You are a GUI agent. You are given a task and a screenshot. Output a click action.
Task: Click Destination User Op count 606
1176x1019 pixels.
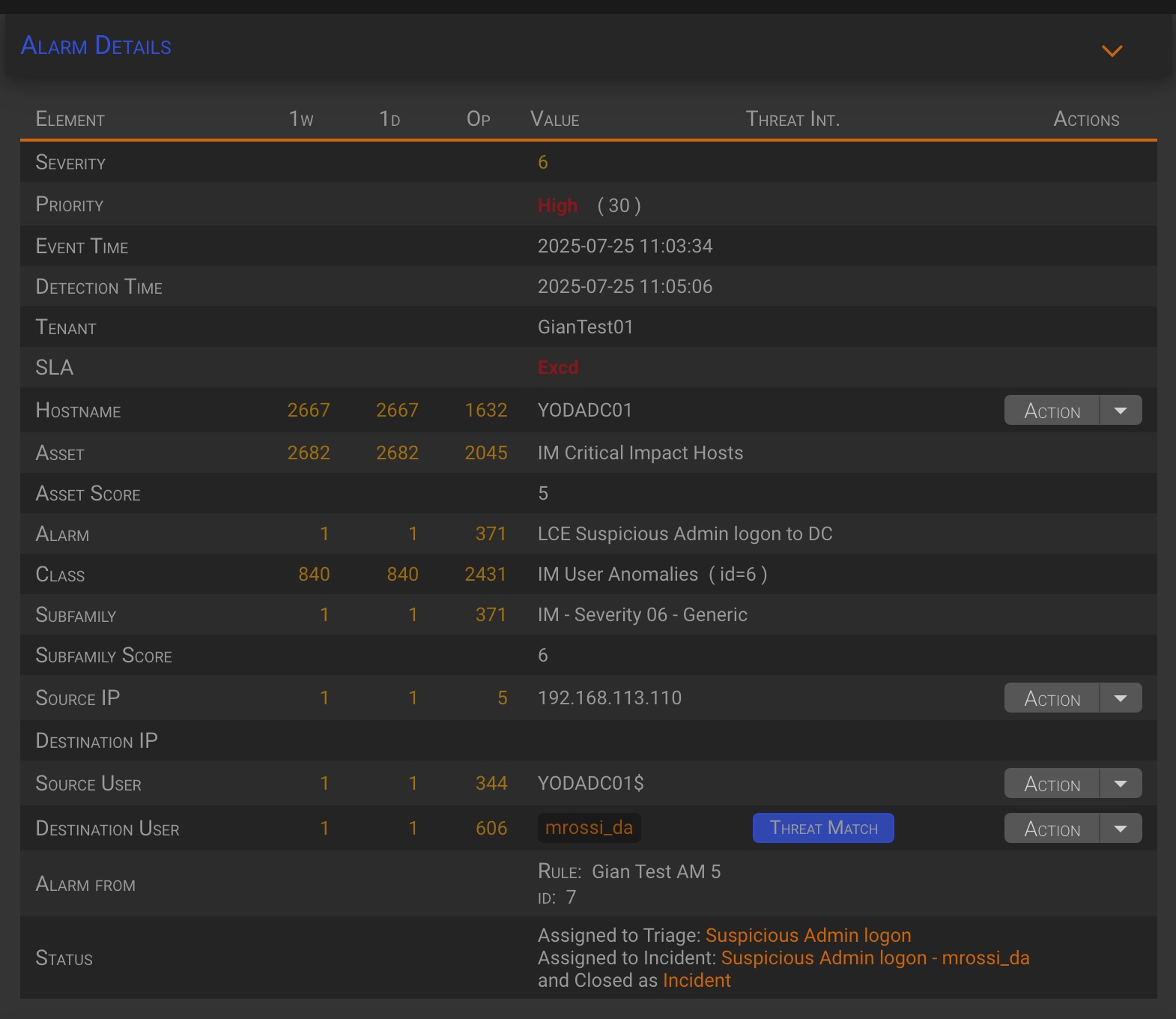pyautogui.click(x=491, y=828)
